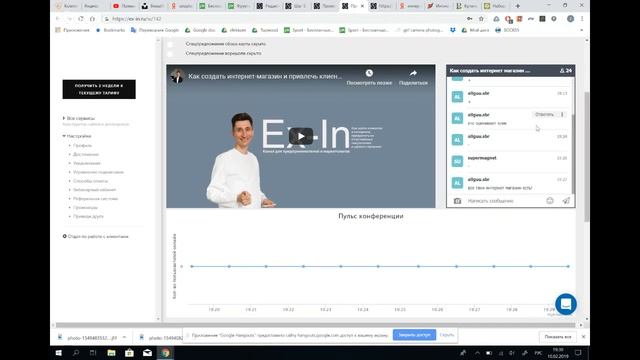640x360 pixels.
Task: Open the Profile settings item
Action: click(x=82, y=145)
